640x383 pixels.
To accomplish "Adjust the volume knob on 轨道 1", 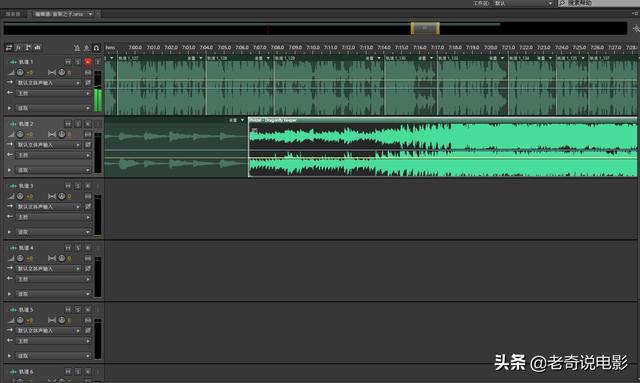I will pyautogui.click(x=20, y=72).
